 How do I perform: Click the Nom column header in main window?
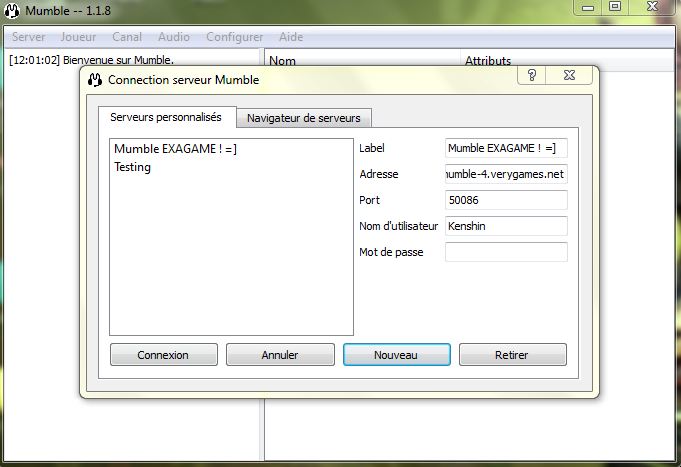click(363, 60)
